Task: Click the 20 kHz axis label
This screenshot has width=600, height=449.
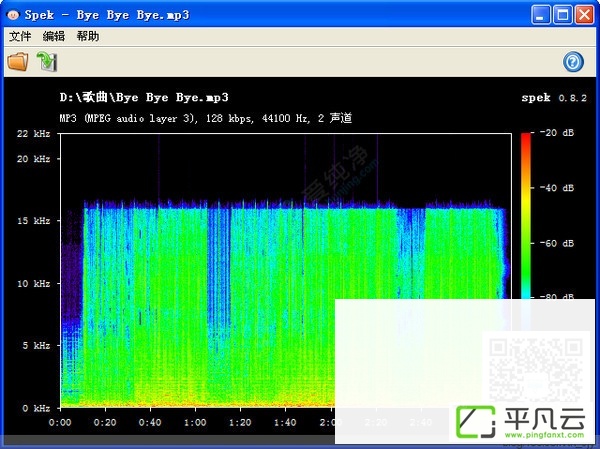Action: click(33, 158)
